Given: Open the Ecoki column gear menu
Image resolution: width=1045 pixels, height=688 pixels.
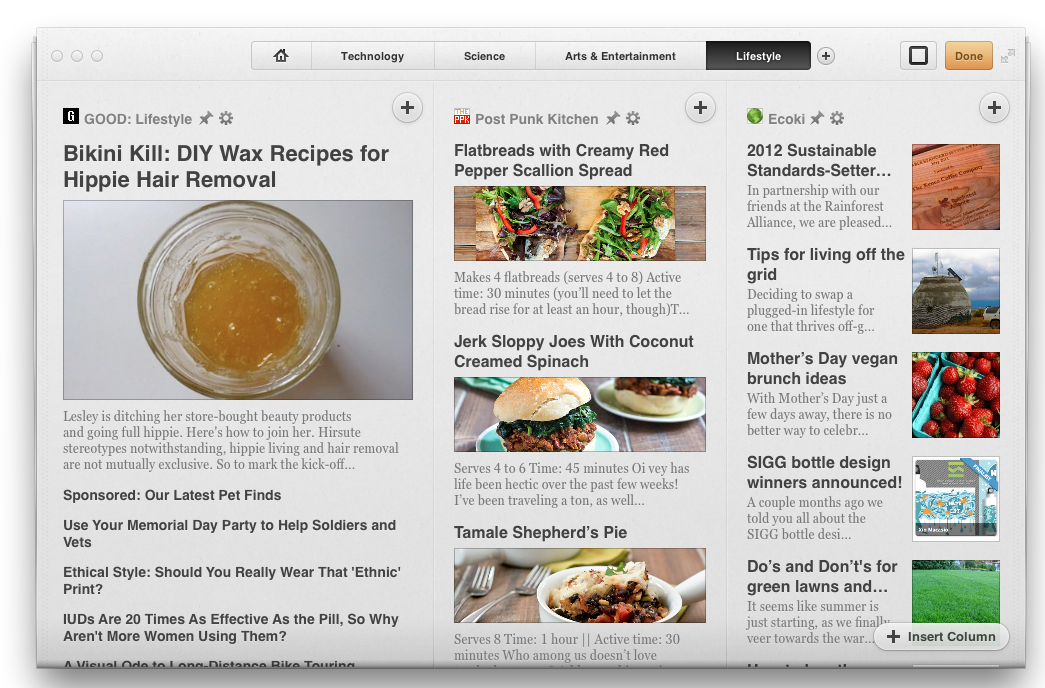Looking at the screenshot, I should click(837, 119).
